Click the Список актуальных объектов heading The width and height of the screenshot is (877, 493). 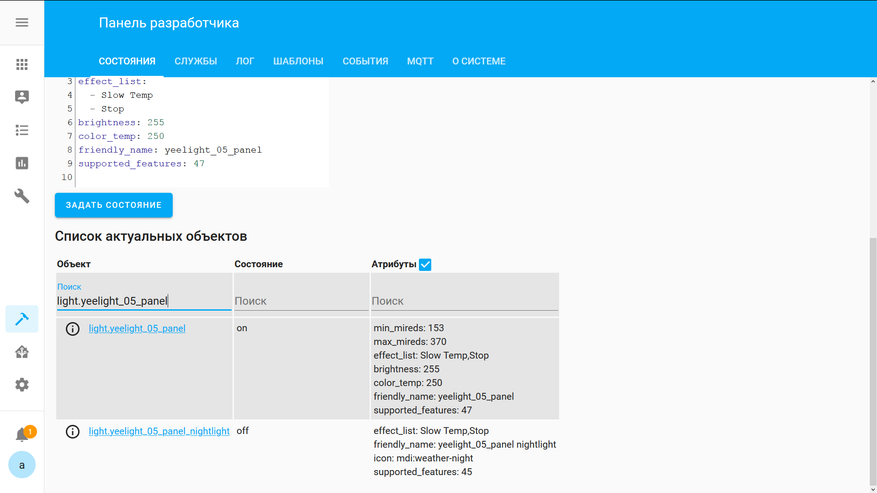[151, 236]
